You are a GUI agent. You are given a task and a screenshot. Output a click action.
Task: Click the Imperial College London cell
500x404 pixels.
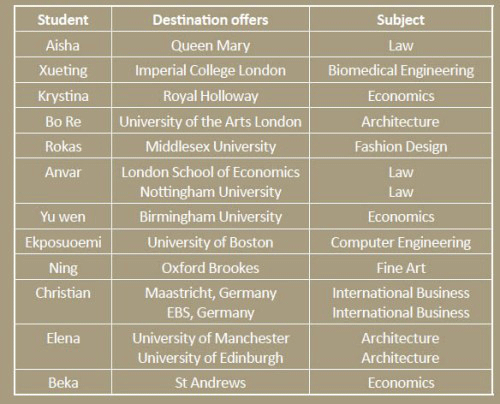tap(210, 70)
